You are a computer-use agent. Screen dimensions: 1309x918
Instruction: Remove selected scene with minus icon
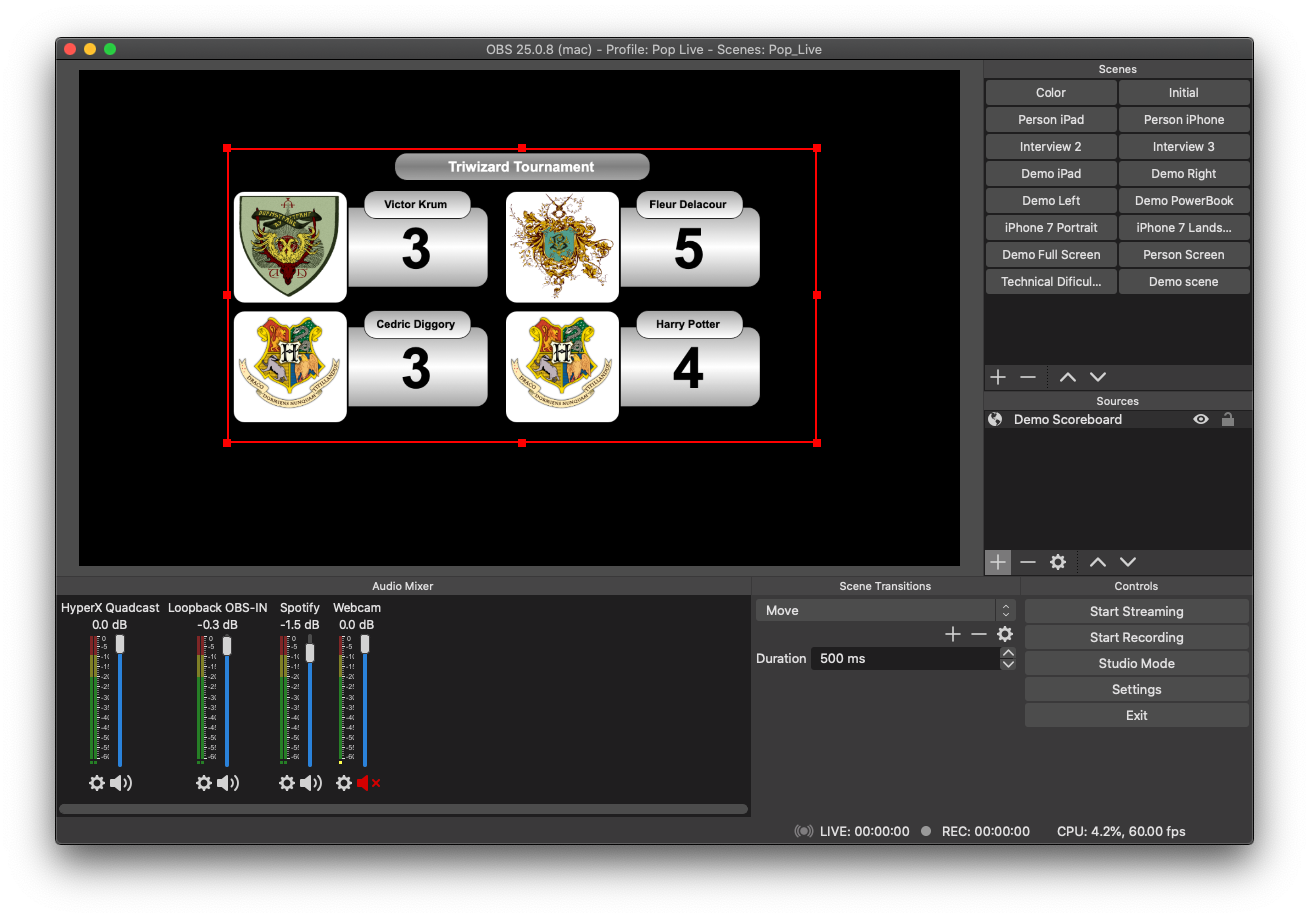(x=1028, y=377)
